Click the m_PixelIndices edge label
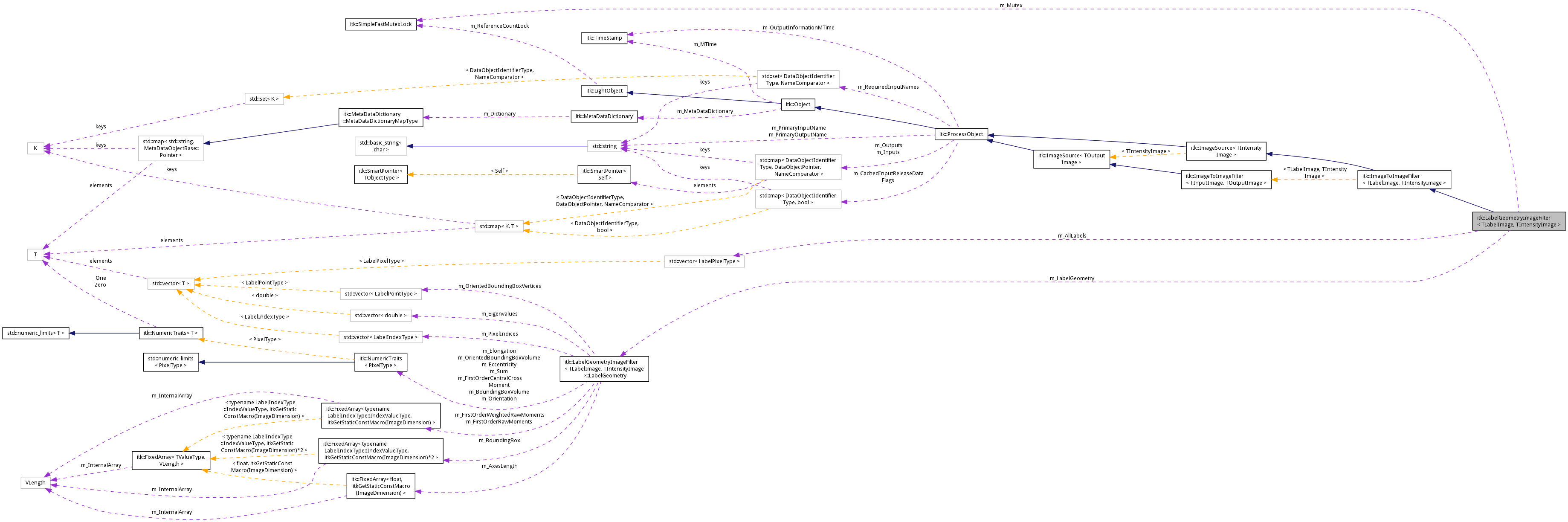Viewport: 1568px width, 522px height. [499, 334]
